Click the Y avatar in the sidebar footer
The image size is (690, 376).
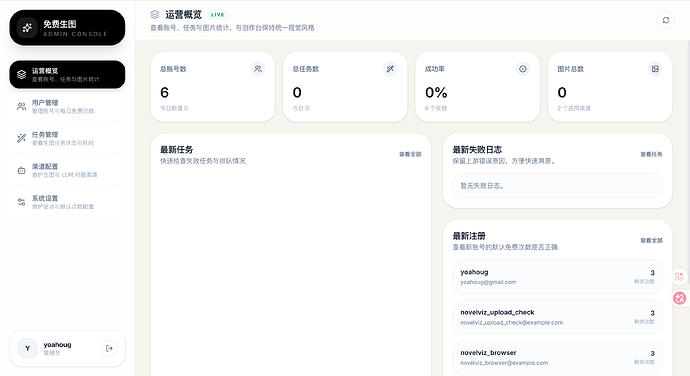pyautogui.click(x=27, y=348)
